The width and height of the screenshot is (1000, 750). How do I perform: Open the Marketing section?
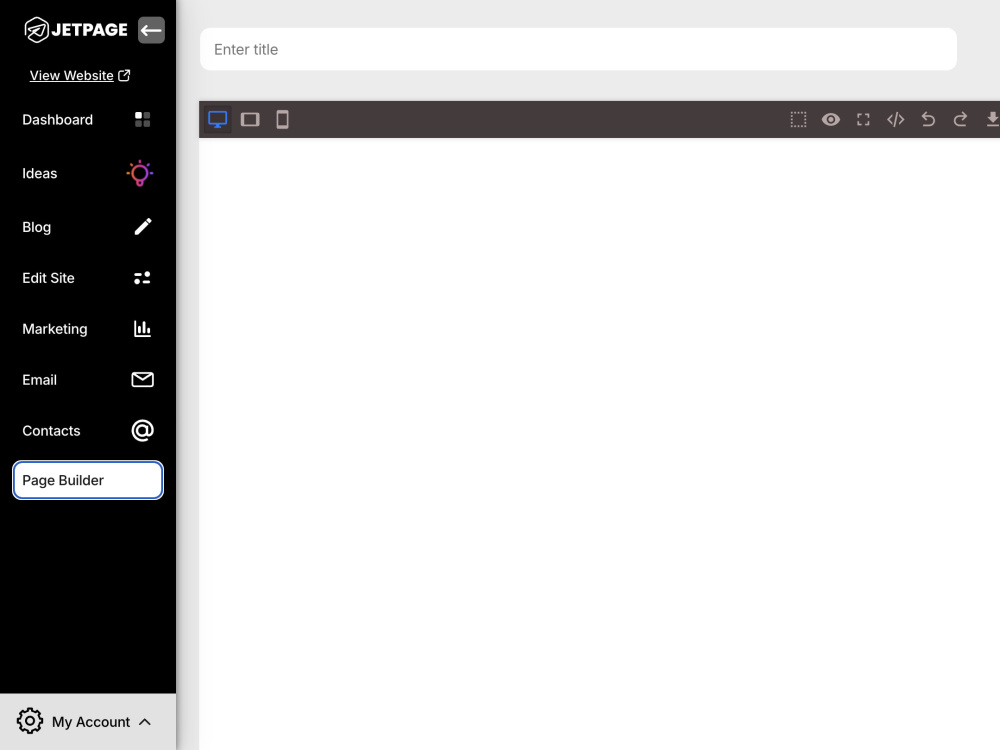coord(55,329)
